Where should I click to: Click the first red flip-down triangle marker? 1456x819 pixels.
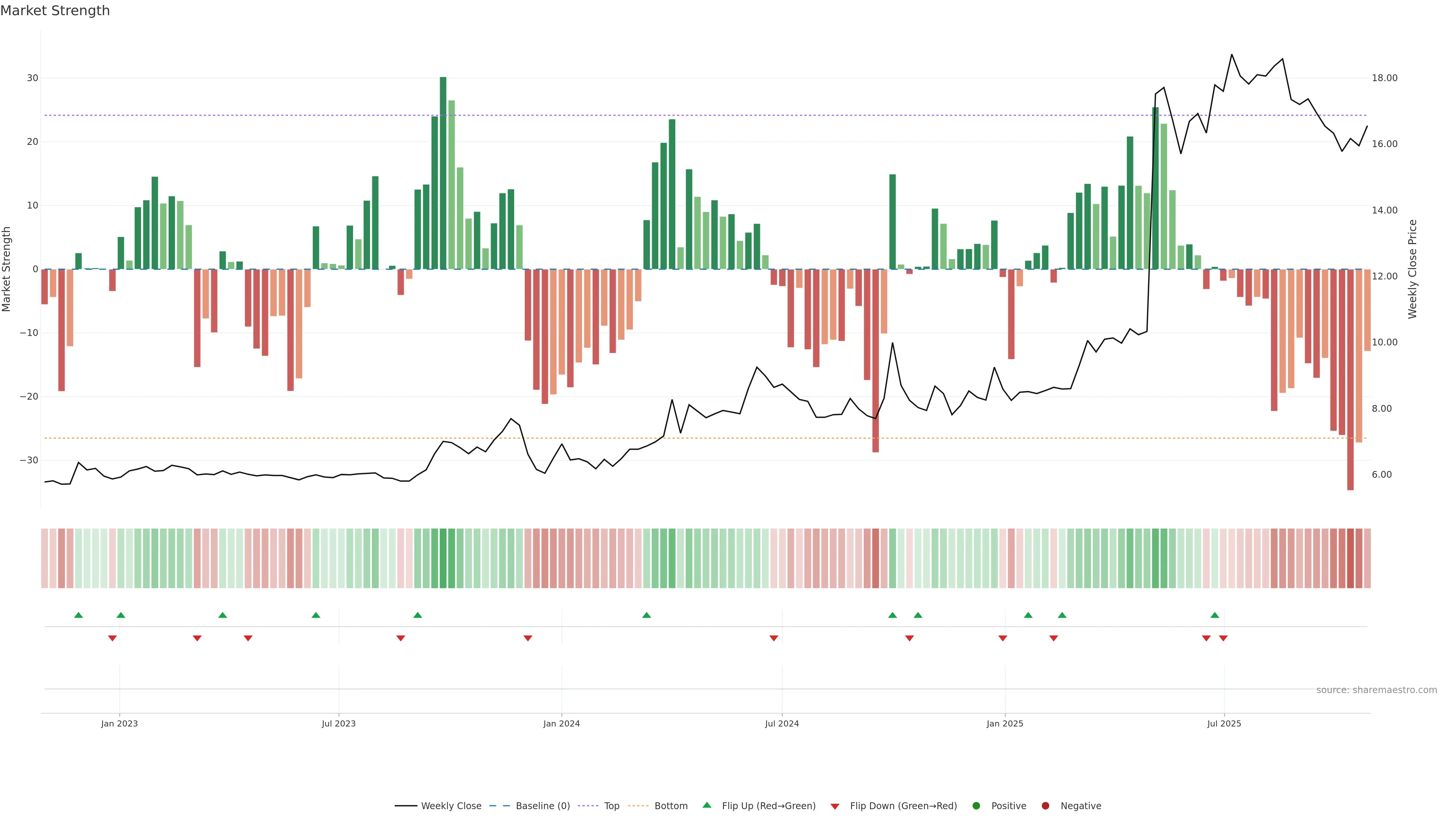point(113,638)
